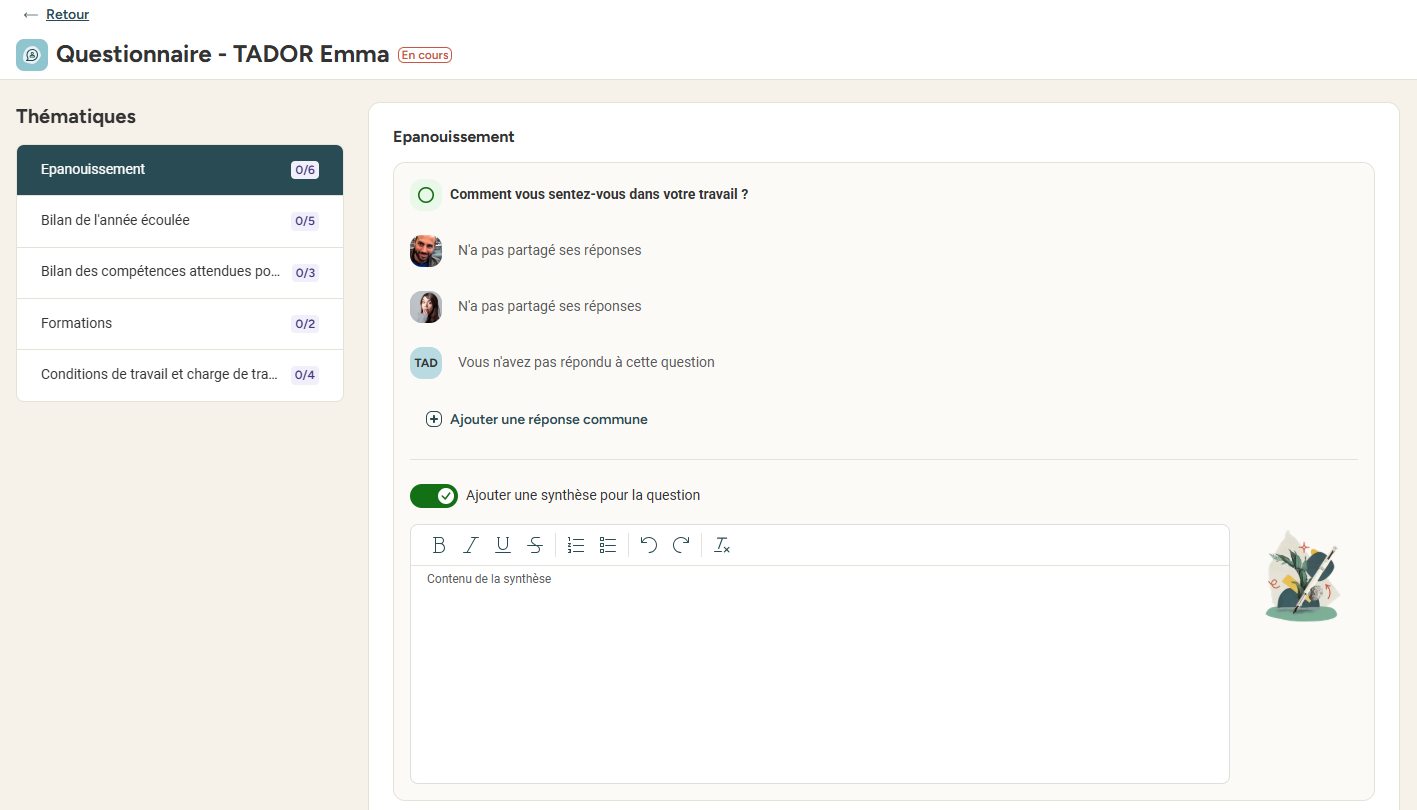The image size is (1417, 810).
Task: Insert a bulleted list
Action: 608,545
